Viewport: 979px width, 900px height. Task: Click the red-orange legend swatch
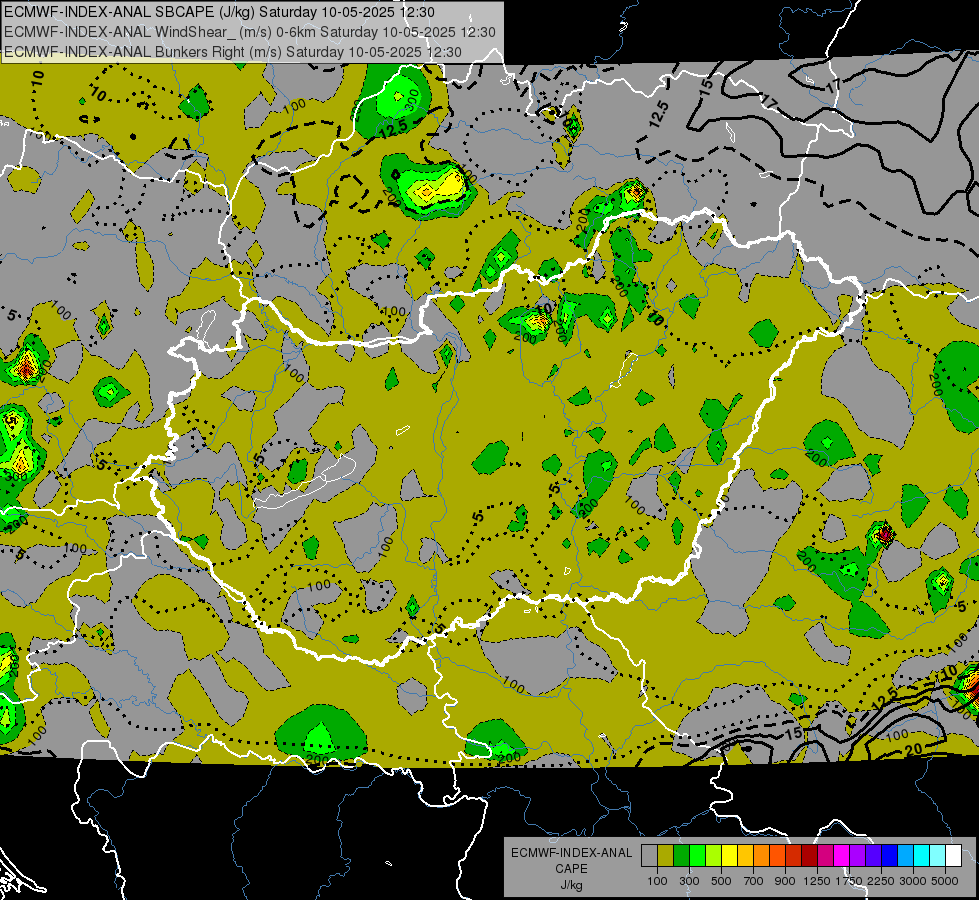777,855
